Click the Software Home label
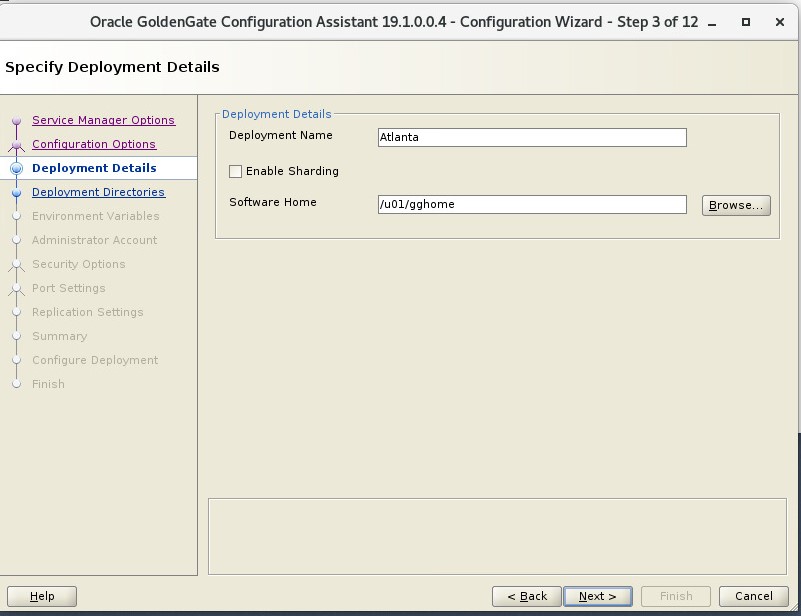801x616 pixels. tap(273, 202)
